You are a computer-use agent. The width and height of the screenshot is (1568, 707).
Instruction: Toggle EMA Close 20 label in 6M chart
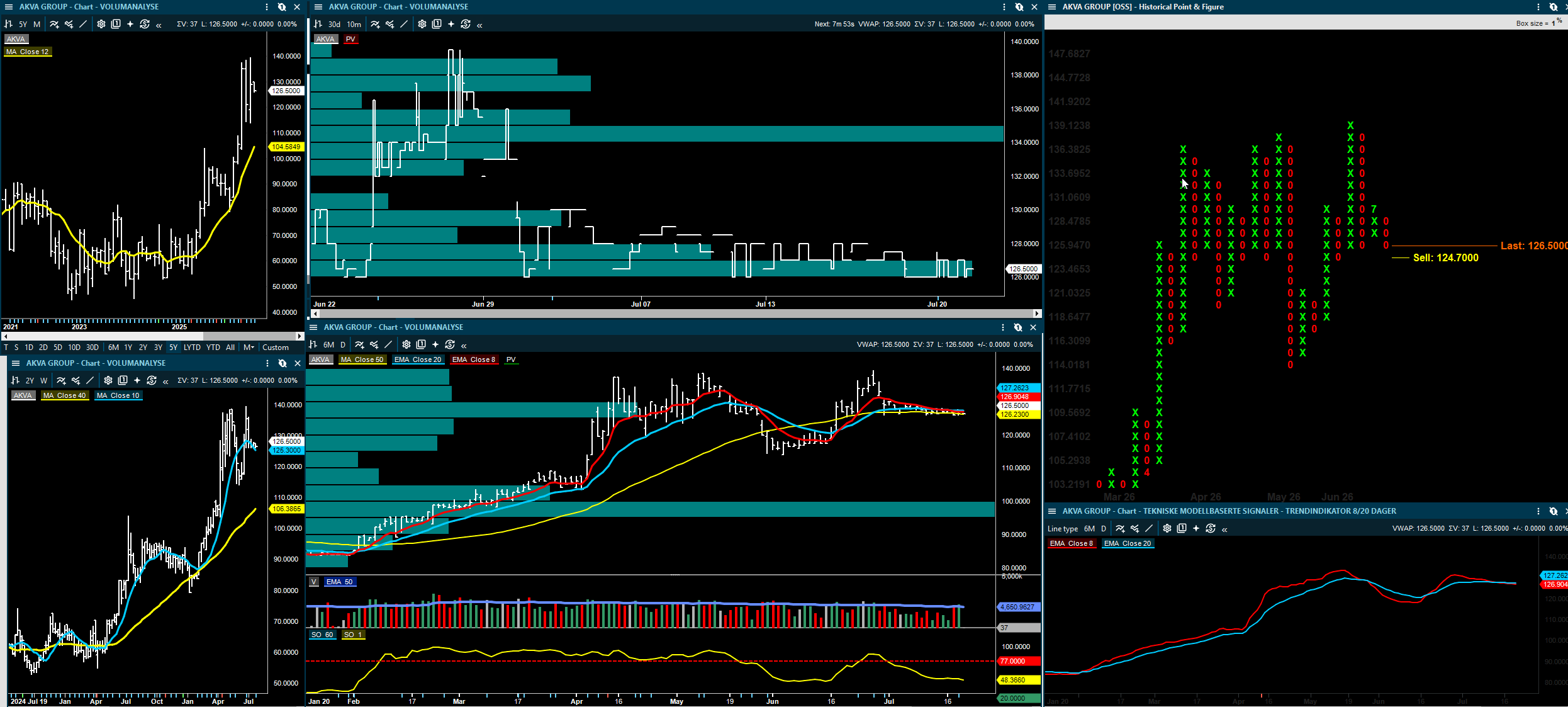(x=418, y=359)
